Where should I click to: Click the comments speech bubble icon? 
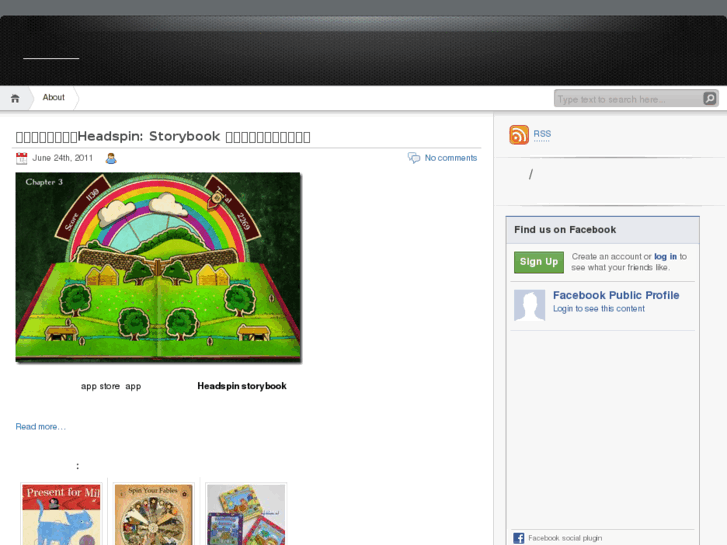(414, 158)
